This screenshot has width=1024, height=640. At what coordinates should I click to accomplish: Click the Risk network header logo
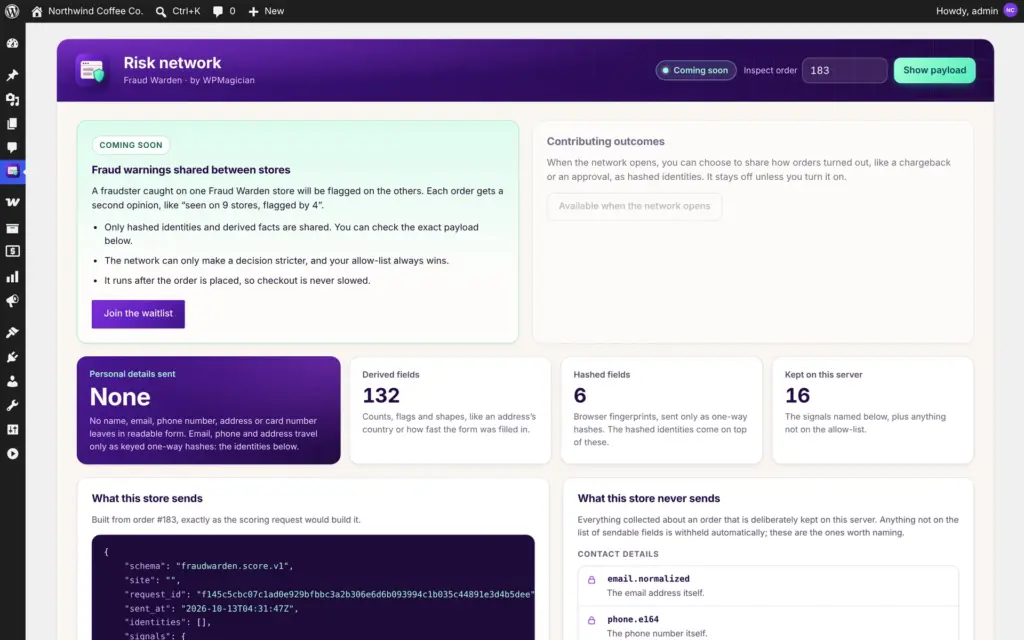pyautogui.click(x=92, y=70)
